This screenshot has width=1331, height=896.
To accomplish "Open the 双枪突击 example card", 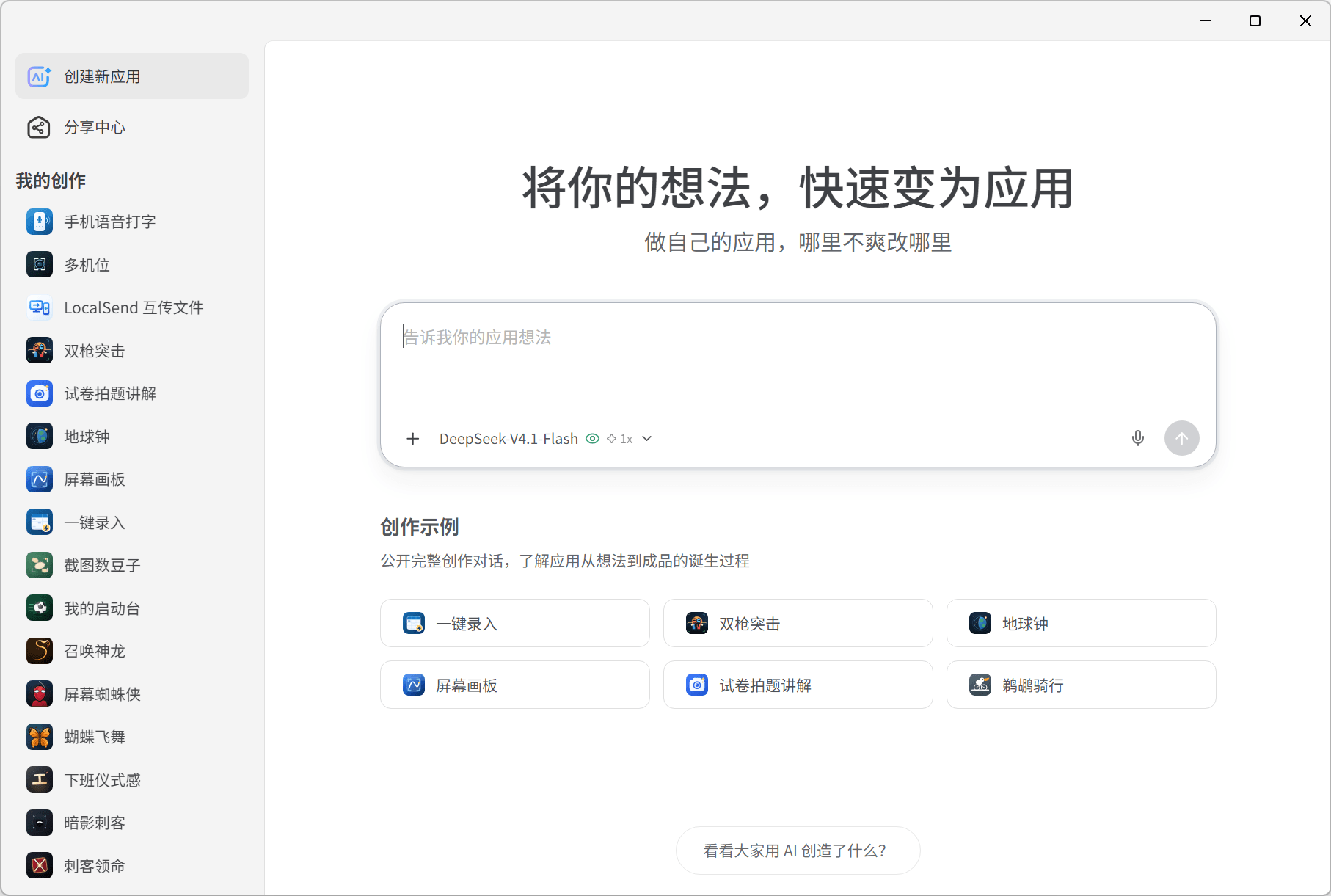I will point(798,623).
